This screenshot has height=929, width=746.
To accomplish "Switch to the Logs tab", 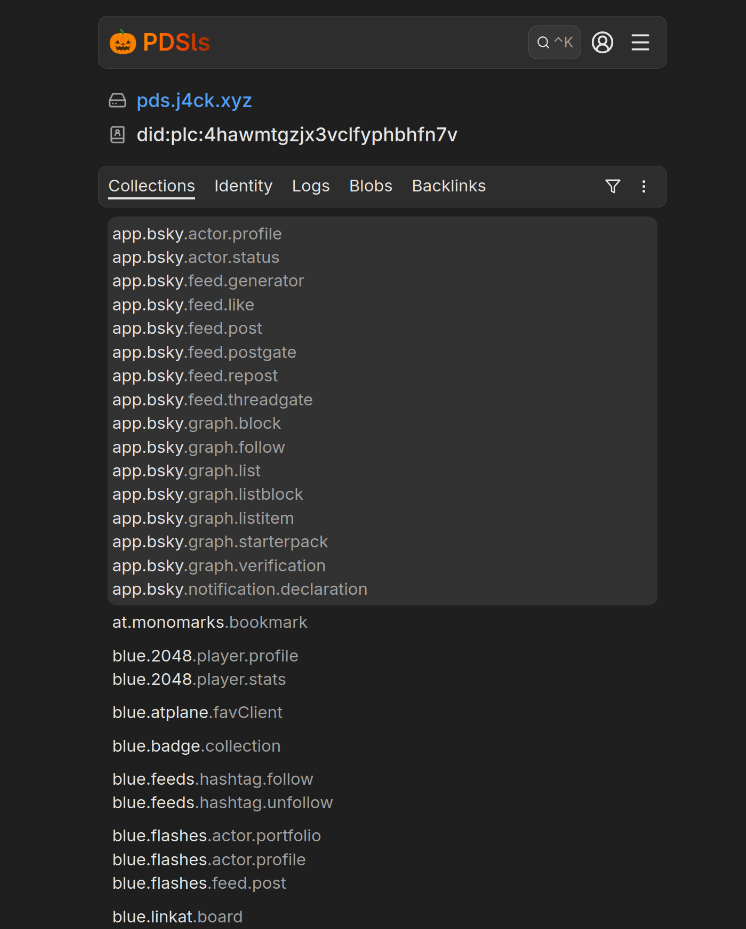I will pyautogui.click(x=311, y=186).
